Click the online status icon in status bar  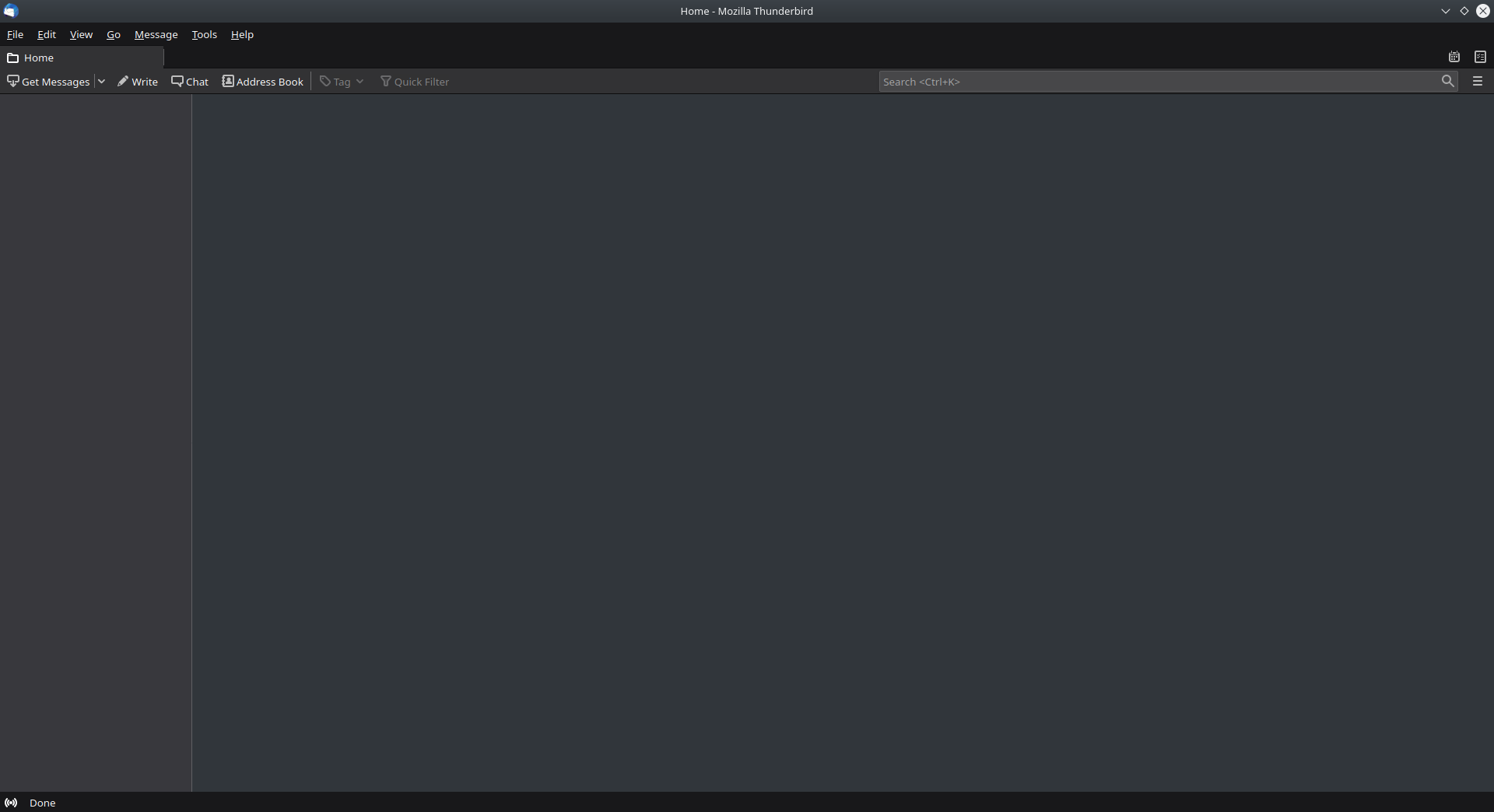coord(11,803)
